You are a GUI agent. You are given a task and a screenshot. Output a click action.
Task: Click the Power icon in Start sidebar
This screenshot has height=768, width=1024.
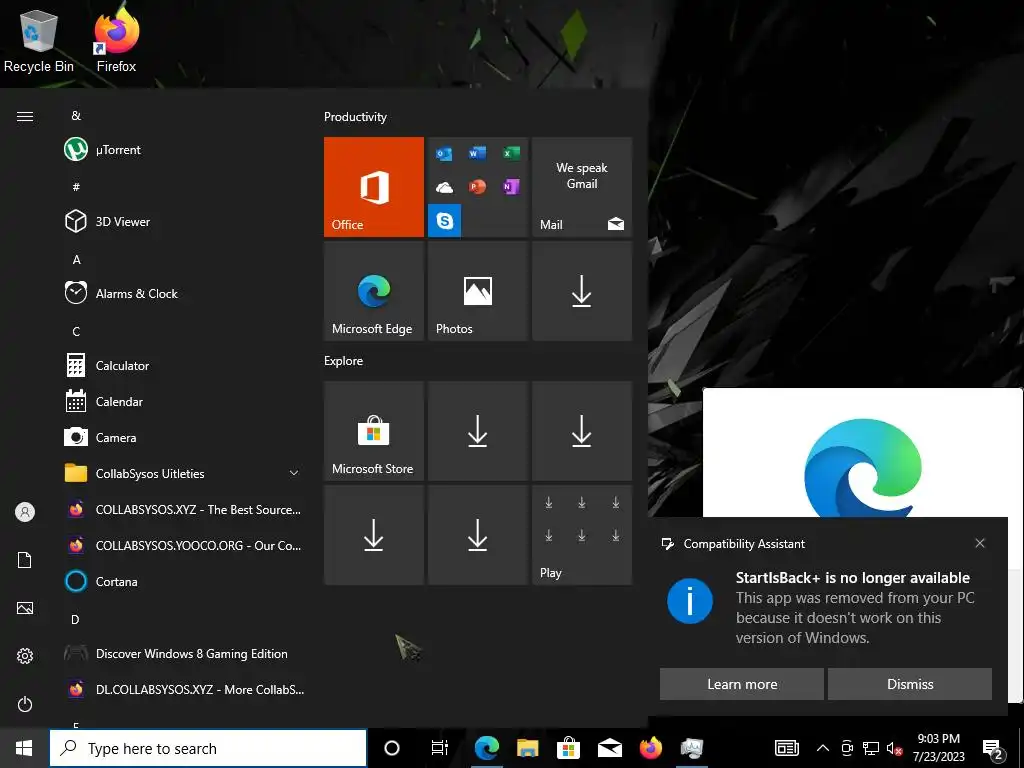tap(25, 704)
